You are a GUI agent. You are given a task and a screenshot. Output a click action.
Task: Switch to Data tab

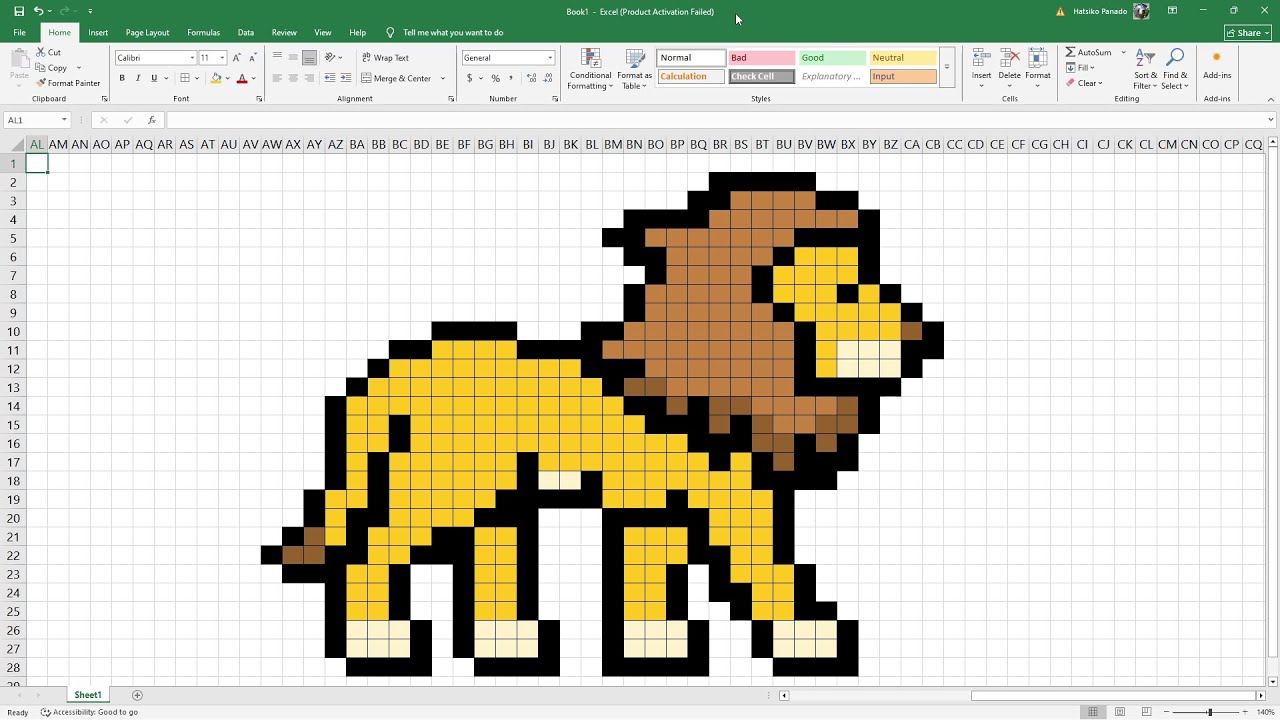point(246,33)
